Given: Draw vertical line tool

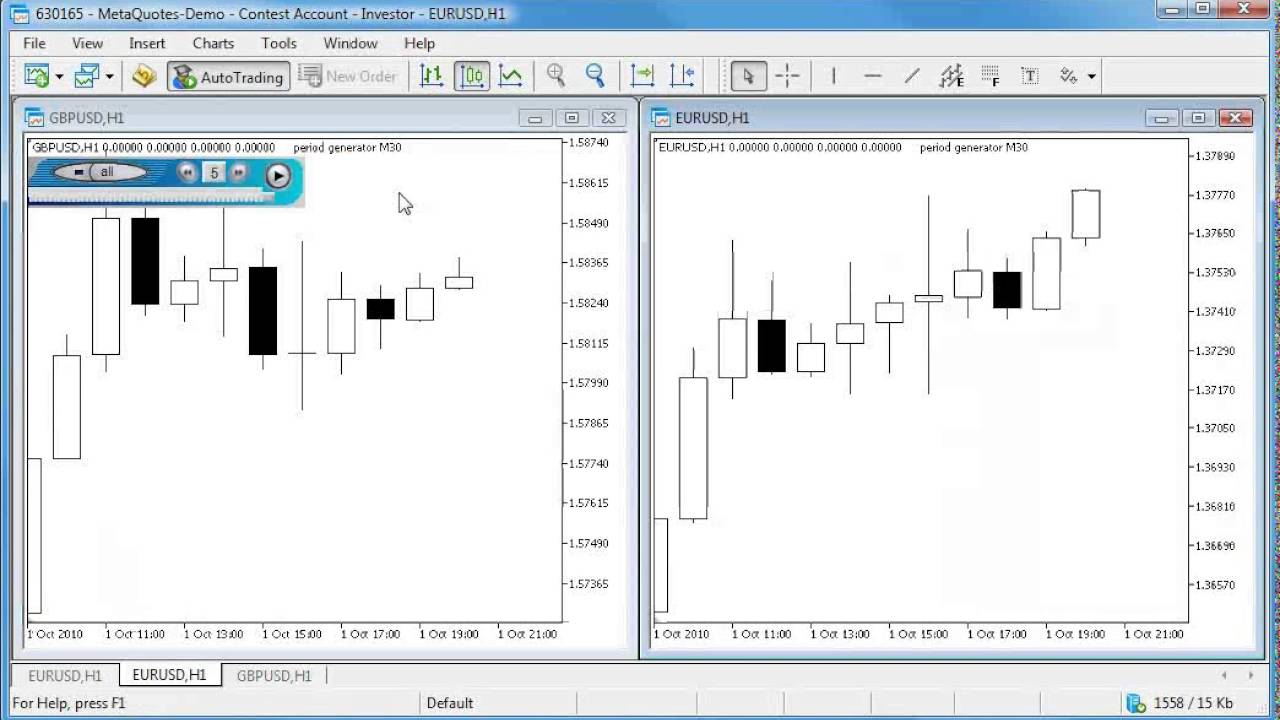Looking at the screenshot, I should click(x=833, y=76).
